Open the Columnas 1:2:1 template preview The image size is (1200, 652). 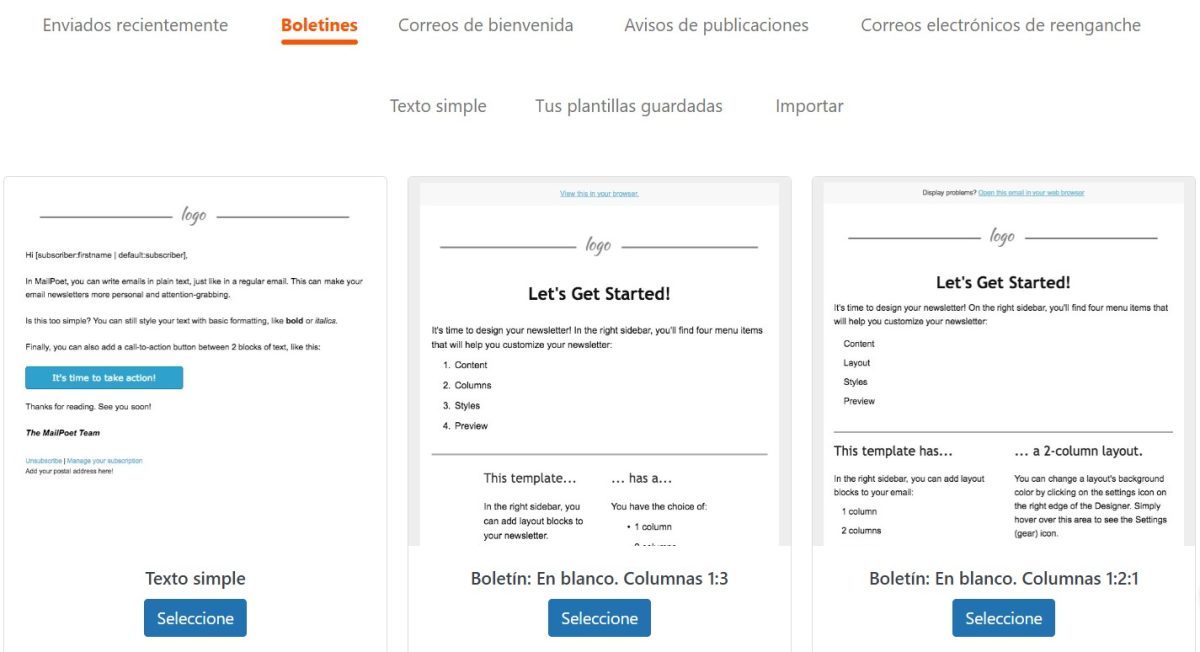point(1003,363)
